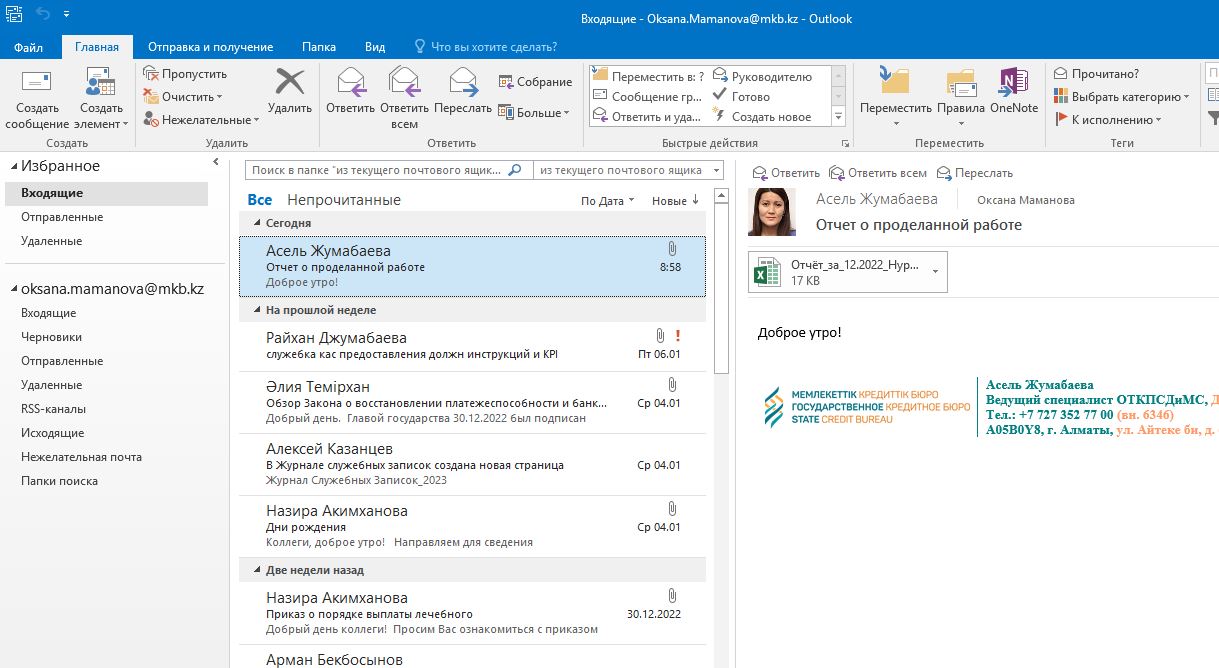Switch to the Unread (Непрочитанные) filter

tap(343, 200)
